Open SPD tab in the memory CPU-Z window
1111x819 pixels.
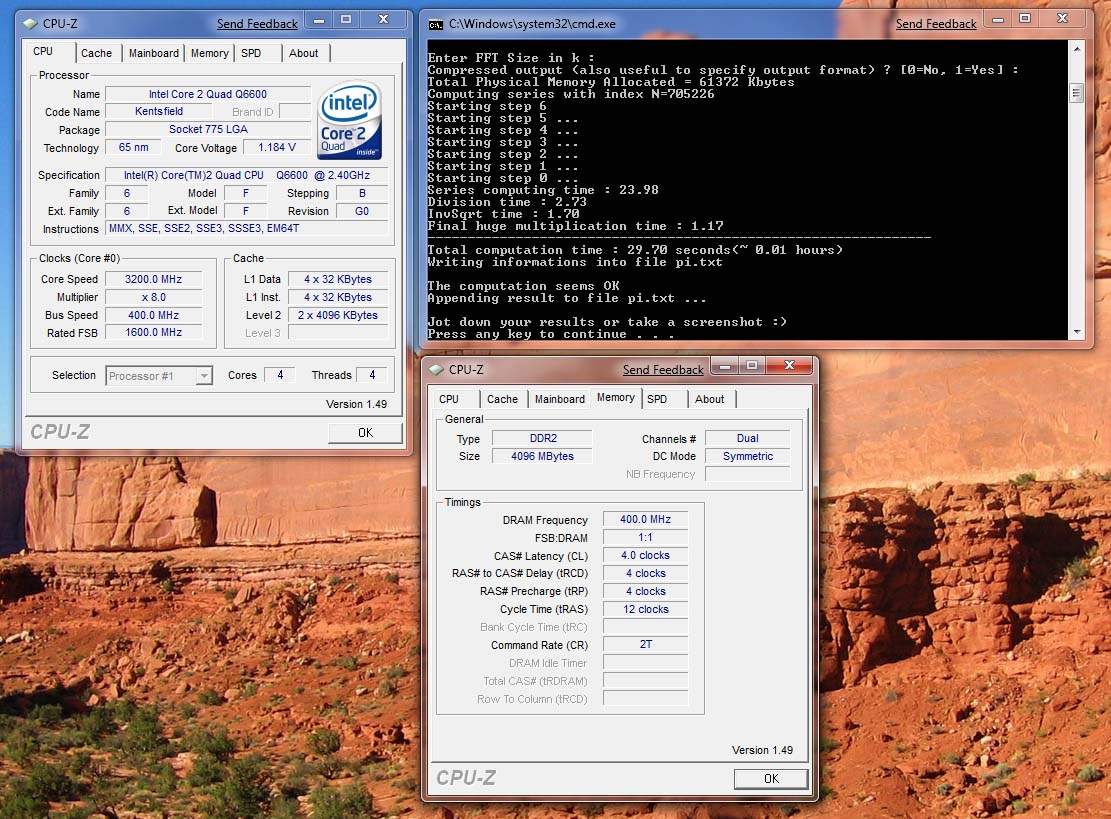point(657,399)
